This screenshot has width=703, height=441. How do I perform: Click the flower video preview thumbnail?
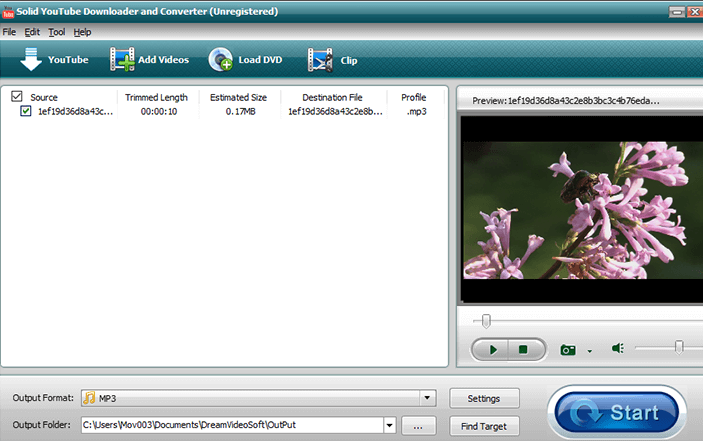tap(583, 210)
